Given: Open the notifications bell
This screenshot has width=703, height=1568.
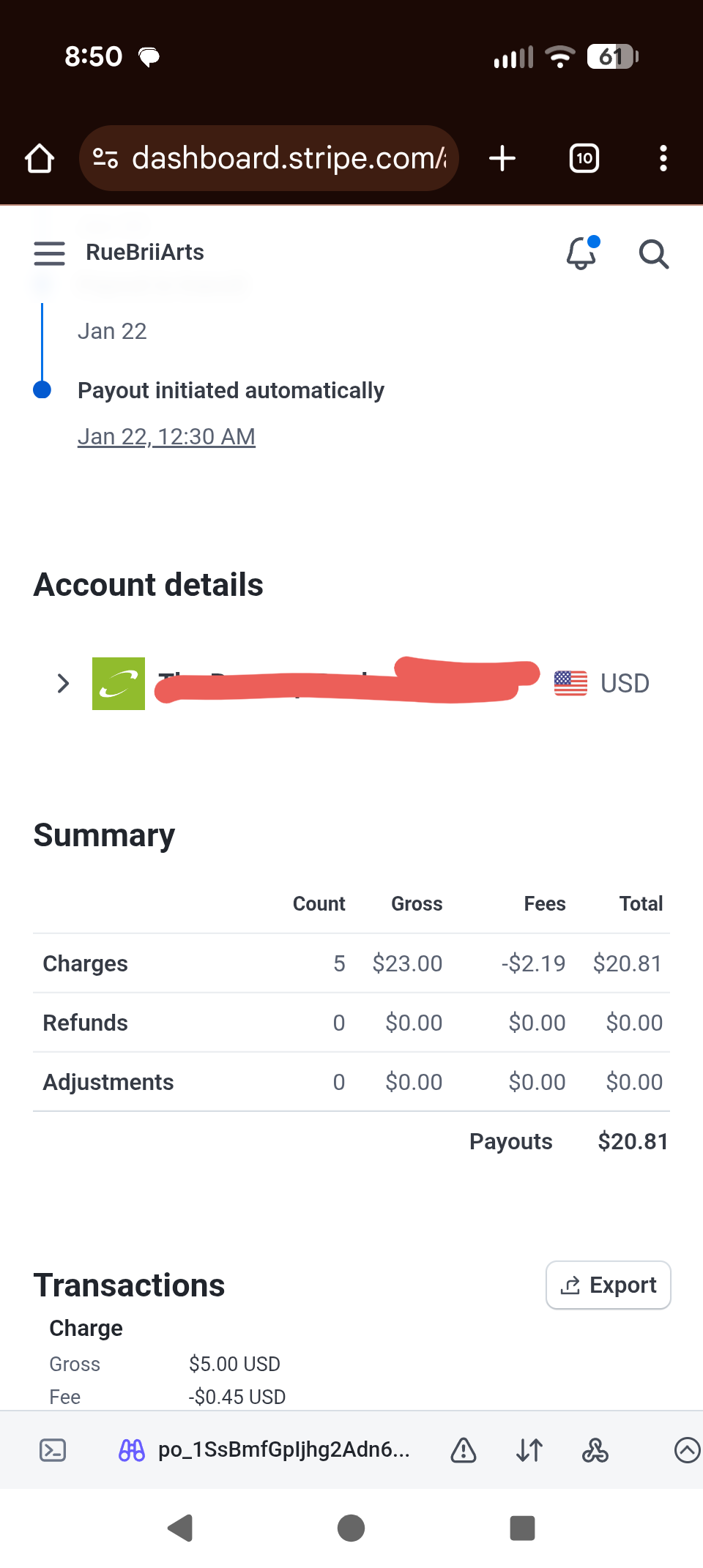Looking at the screenshot, I should (581, 253).
